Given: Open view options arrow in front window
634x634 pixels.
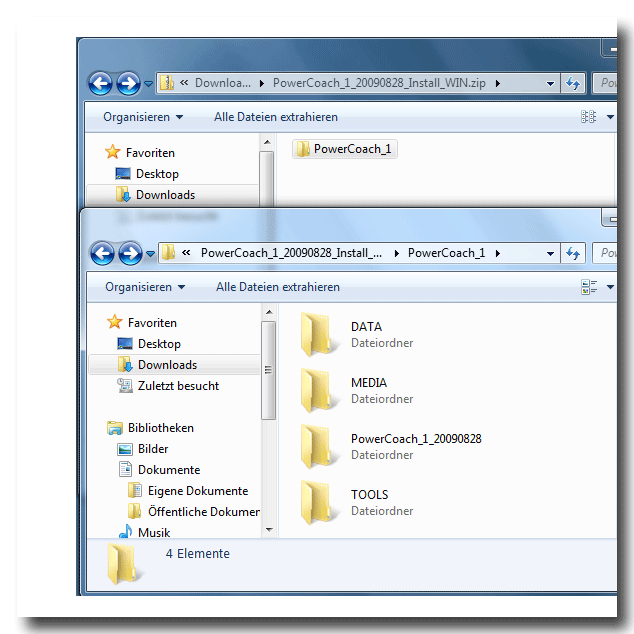Looking at the screenshot, I should tap(610, 287).
